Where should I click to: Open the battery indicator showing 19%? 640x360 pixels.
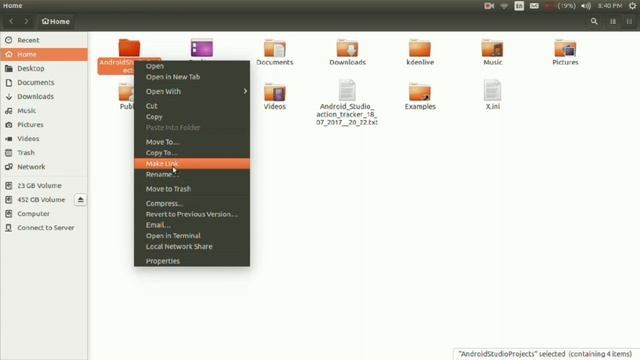[x=560, y=6]
